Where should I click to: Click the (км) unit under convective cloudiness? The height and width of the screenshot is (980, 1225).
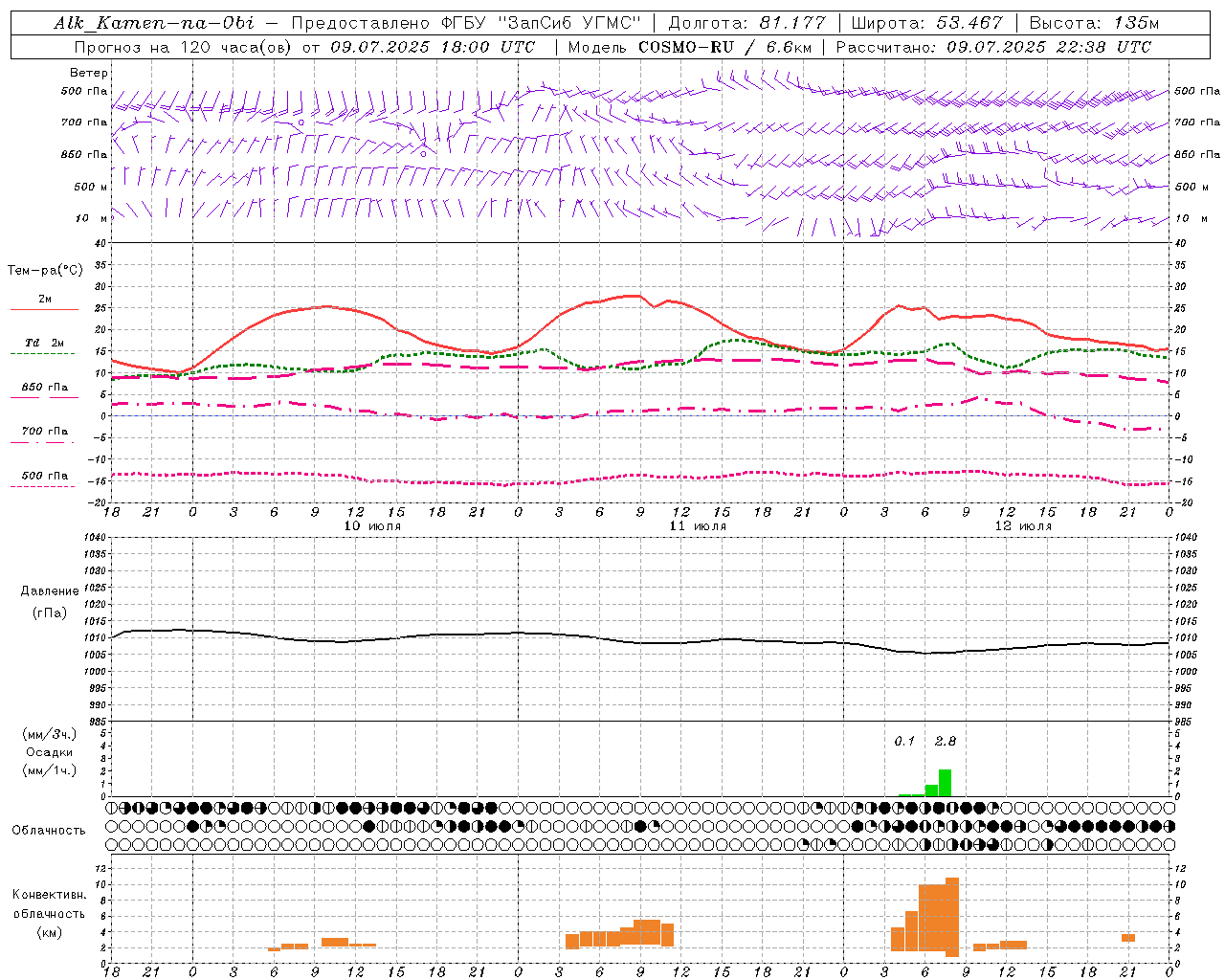(x=50, y=933)
